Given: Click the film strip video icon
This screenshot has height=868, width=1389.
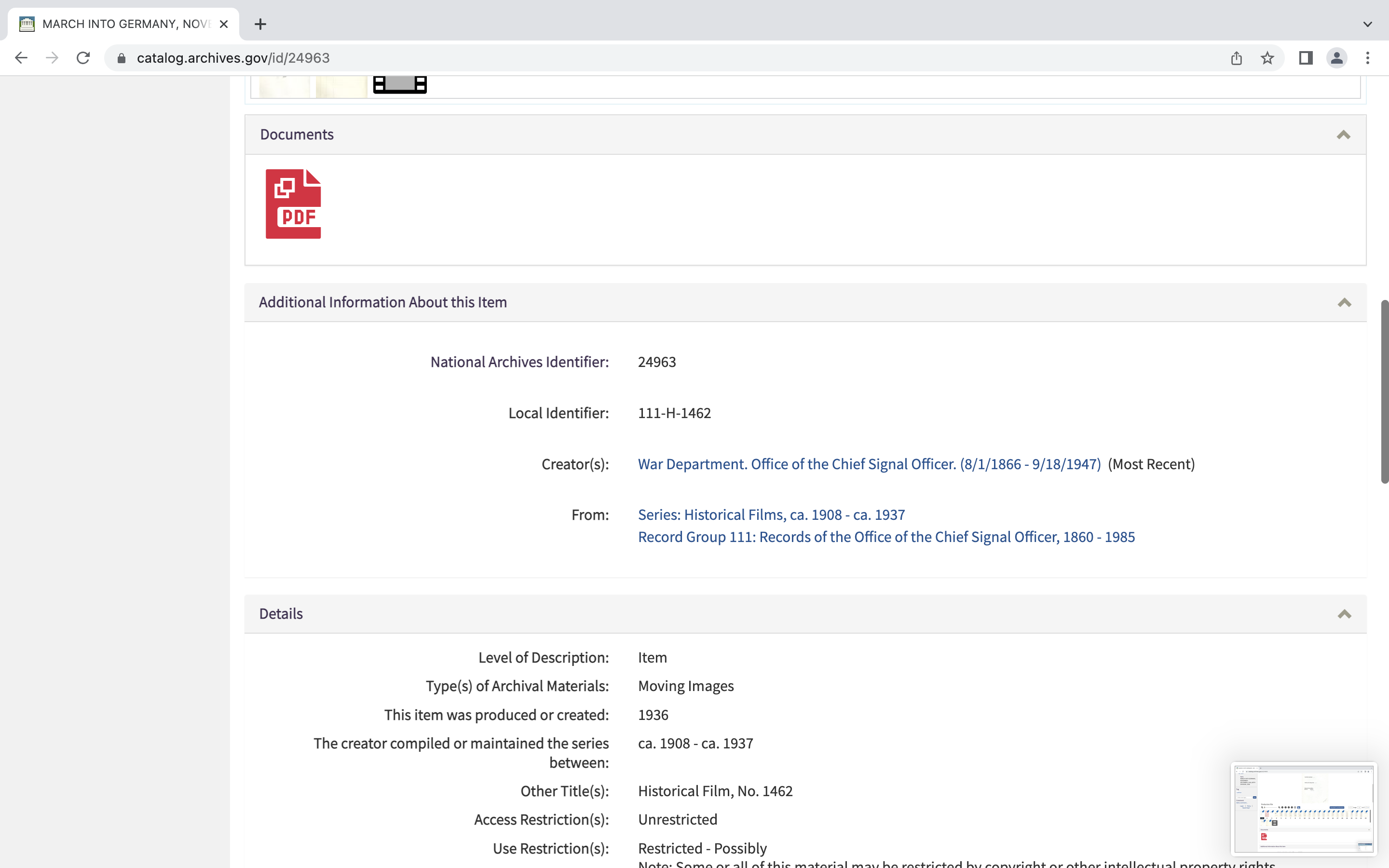Looking at the screenshot, I should pyautogui.click(x=399, y=85).
